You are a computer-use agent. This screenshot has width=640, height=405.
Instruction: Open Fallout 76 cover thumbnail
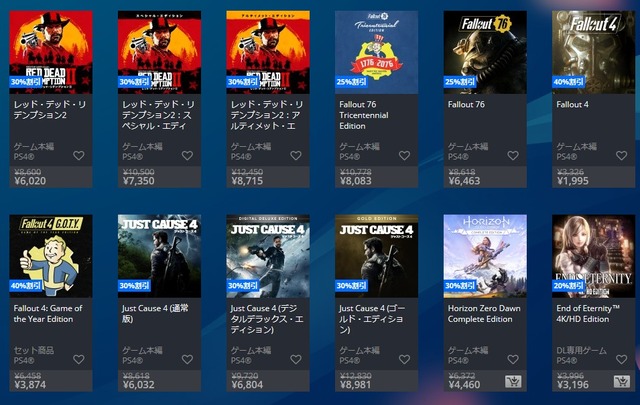[x=485, y=52]
